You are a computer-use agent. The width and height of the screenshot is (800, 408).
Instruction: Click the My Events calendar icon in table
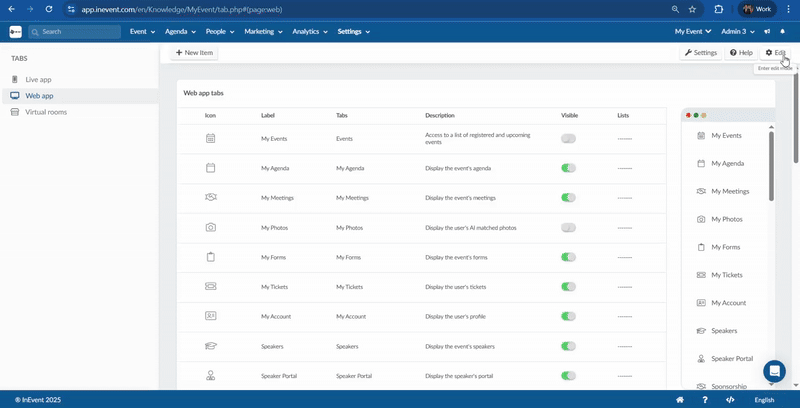[210, 138]
